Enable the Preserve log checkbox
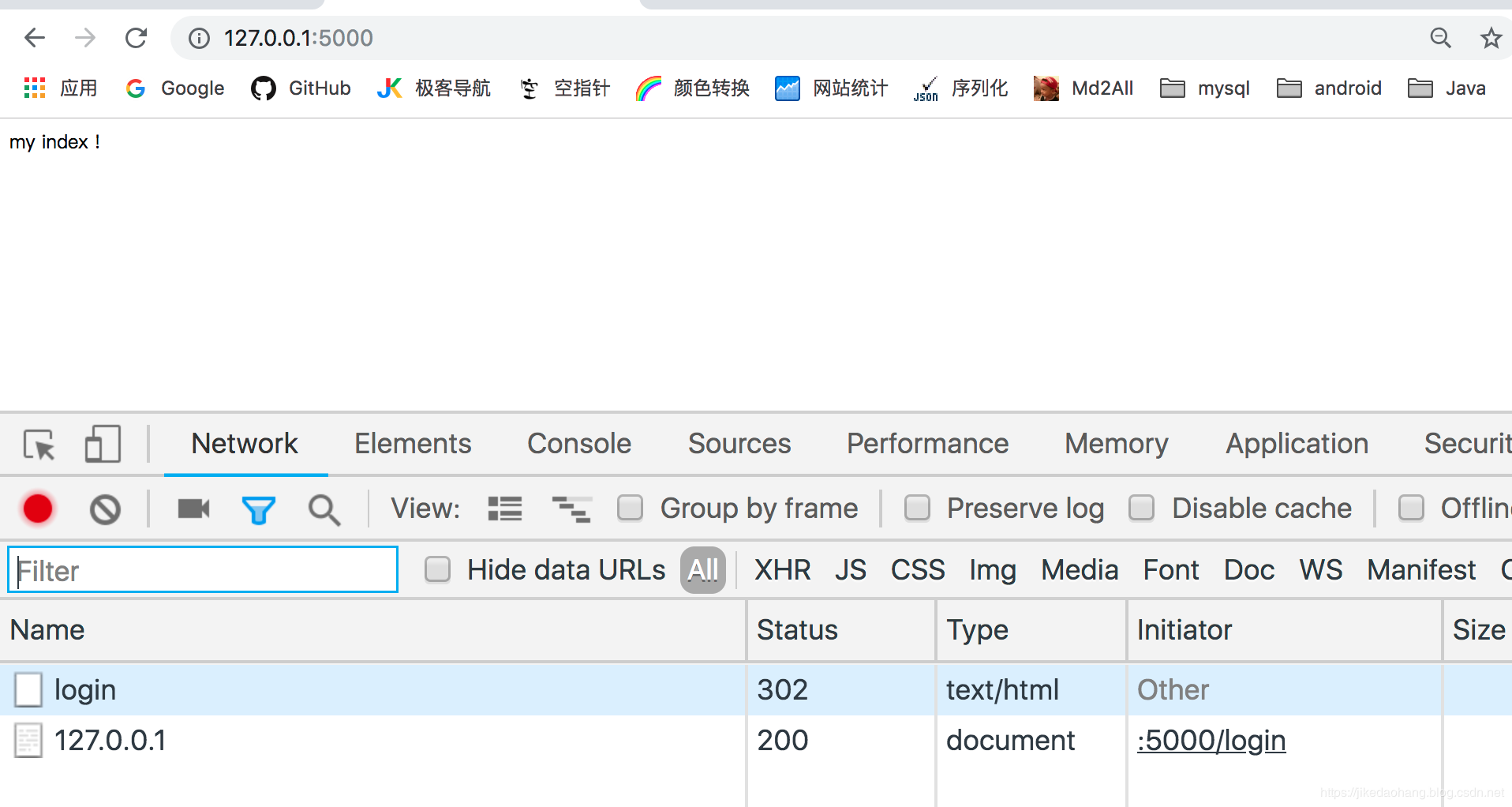Image resolution: width=1512 pixels, height=807 pixels. click(917, 508)
